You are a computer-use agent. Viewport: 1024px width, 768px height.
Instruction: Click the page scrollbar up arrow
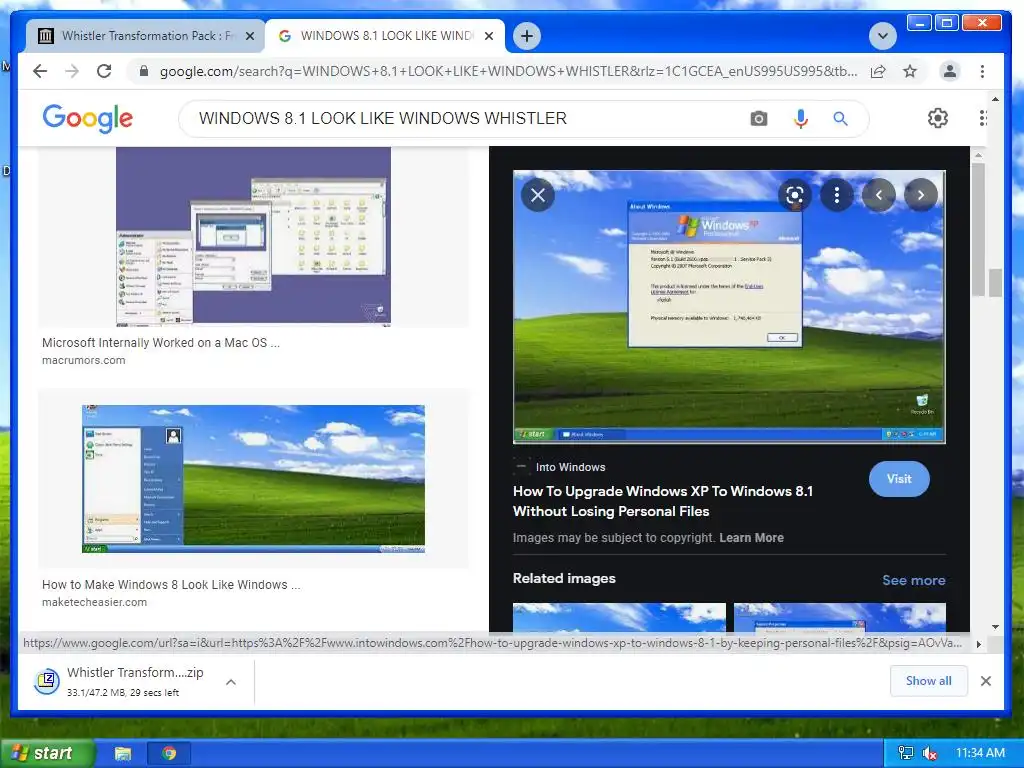coord(995,99)
